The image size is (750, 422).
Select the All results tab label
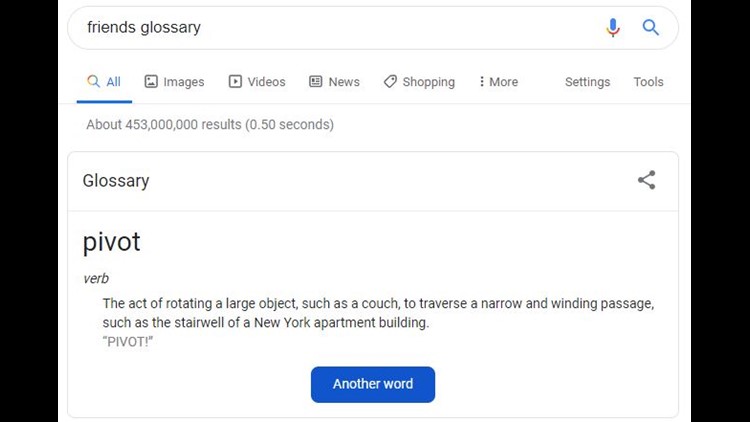pyautogui.click(x=113, y=82)
